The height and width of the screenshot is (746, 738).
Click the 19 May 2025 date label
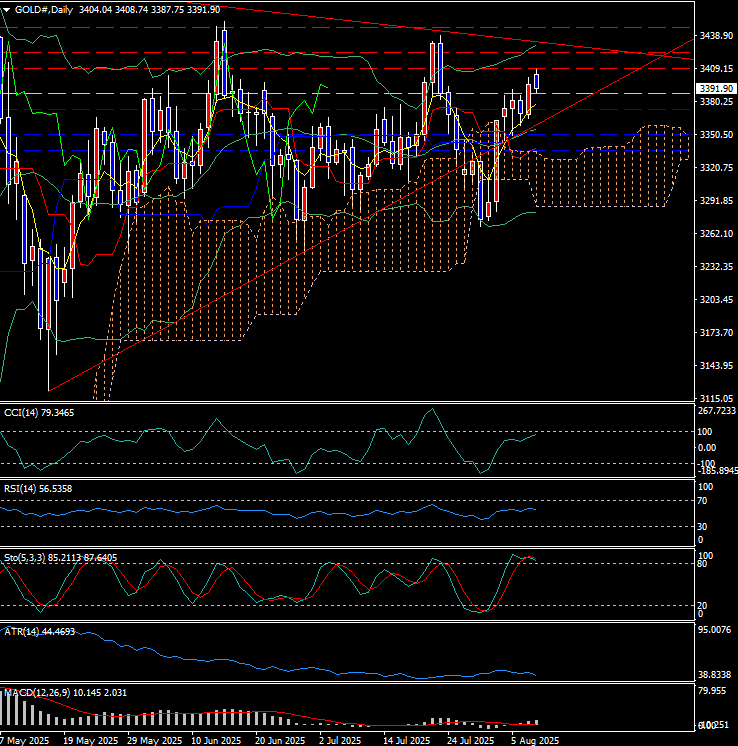[x=90, y=741]
